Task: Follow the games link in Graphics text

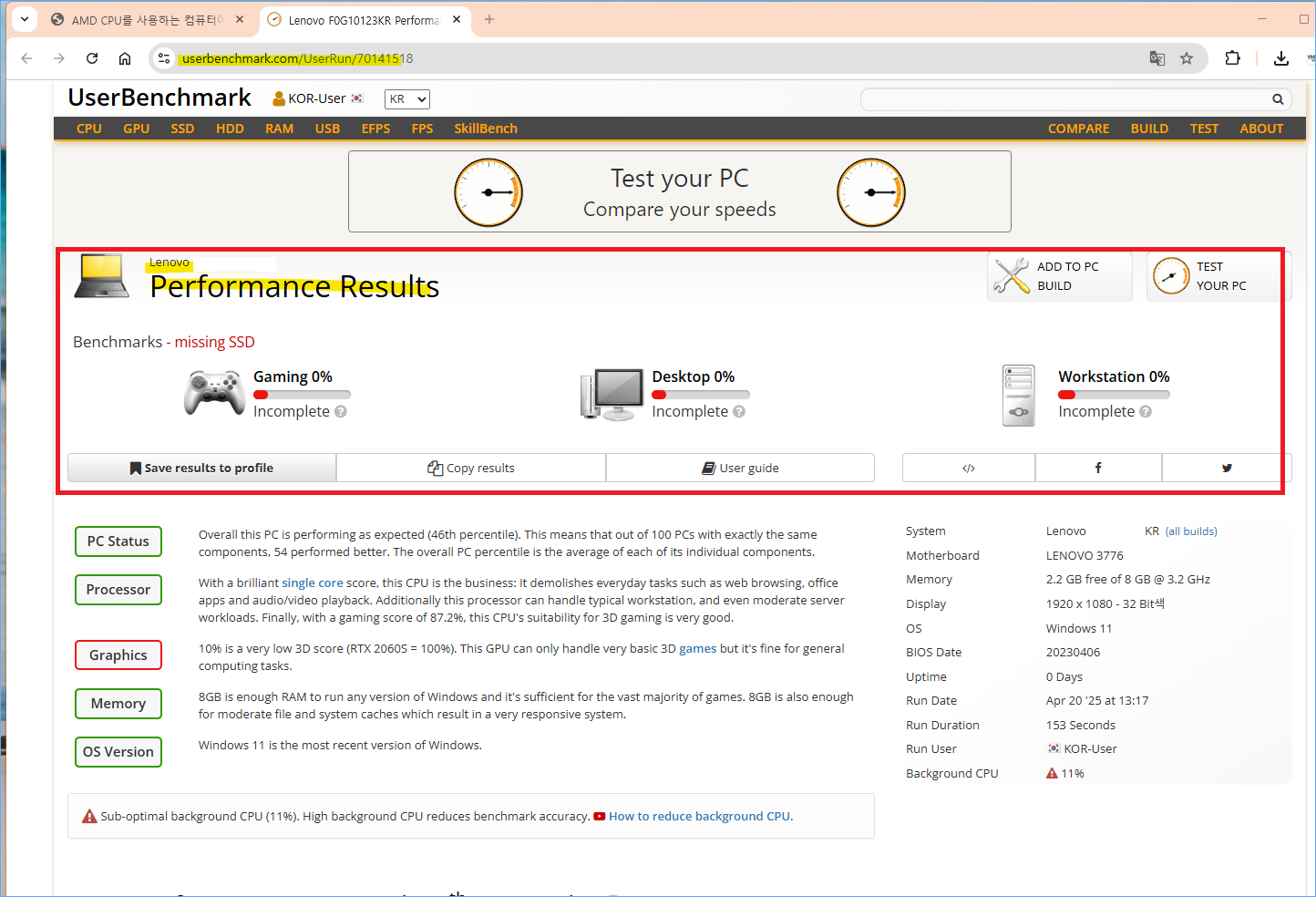Action: (x=698, y=649)
